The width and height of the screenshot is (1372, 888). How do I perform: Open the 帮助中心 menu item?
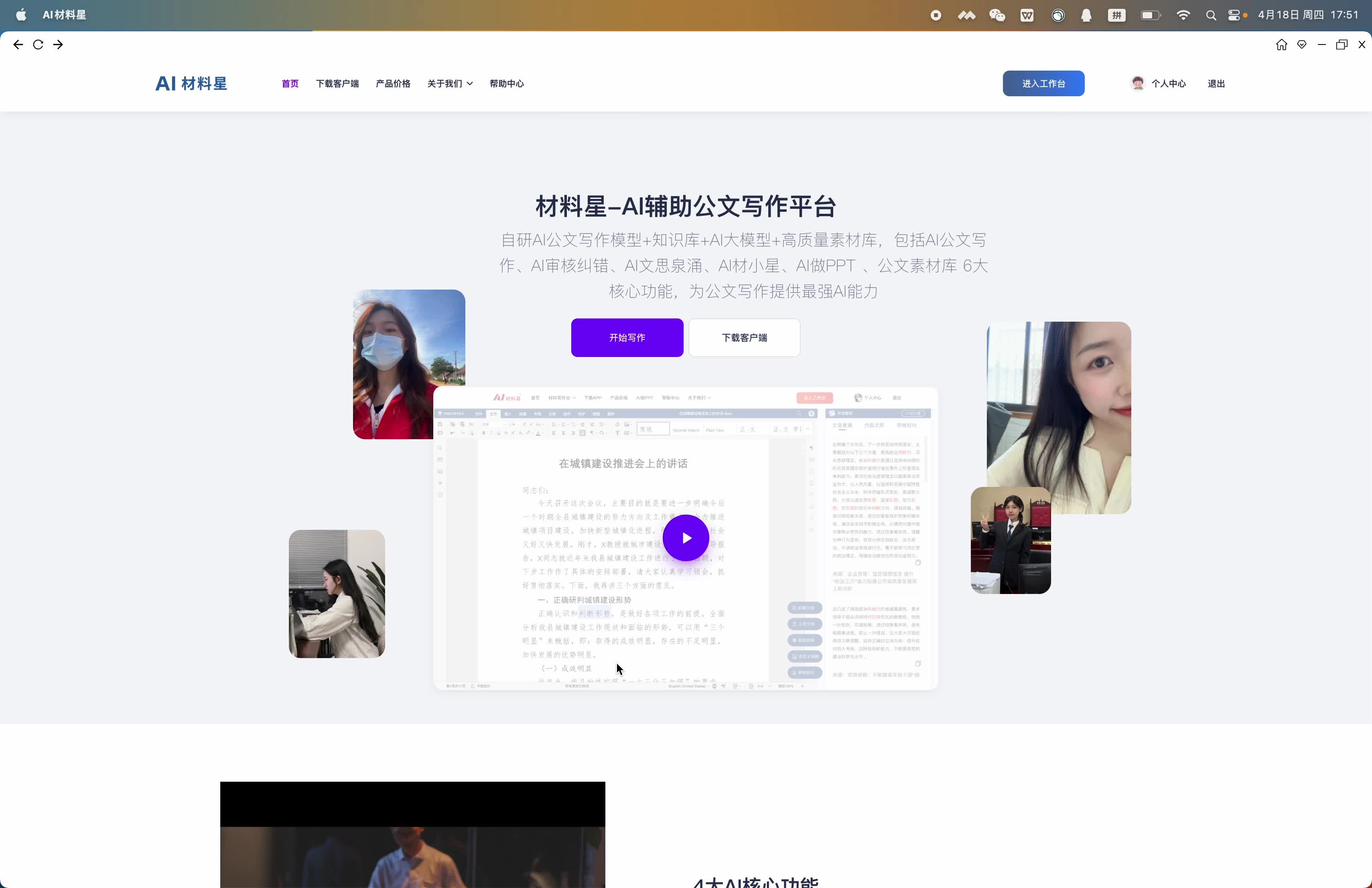[x=506, y=83]
